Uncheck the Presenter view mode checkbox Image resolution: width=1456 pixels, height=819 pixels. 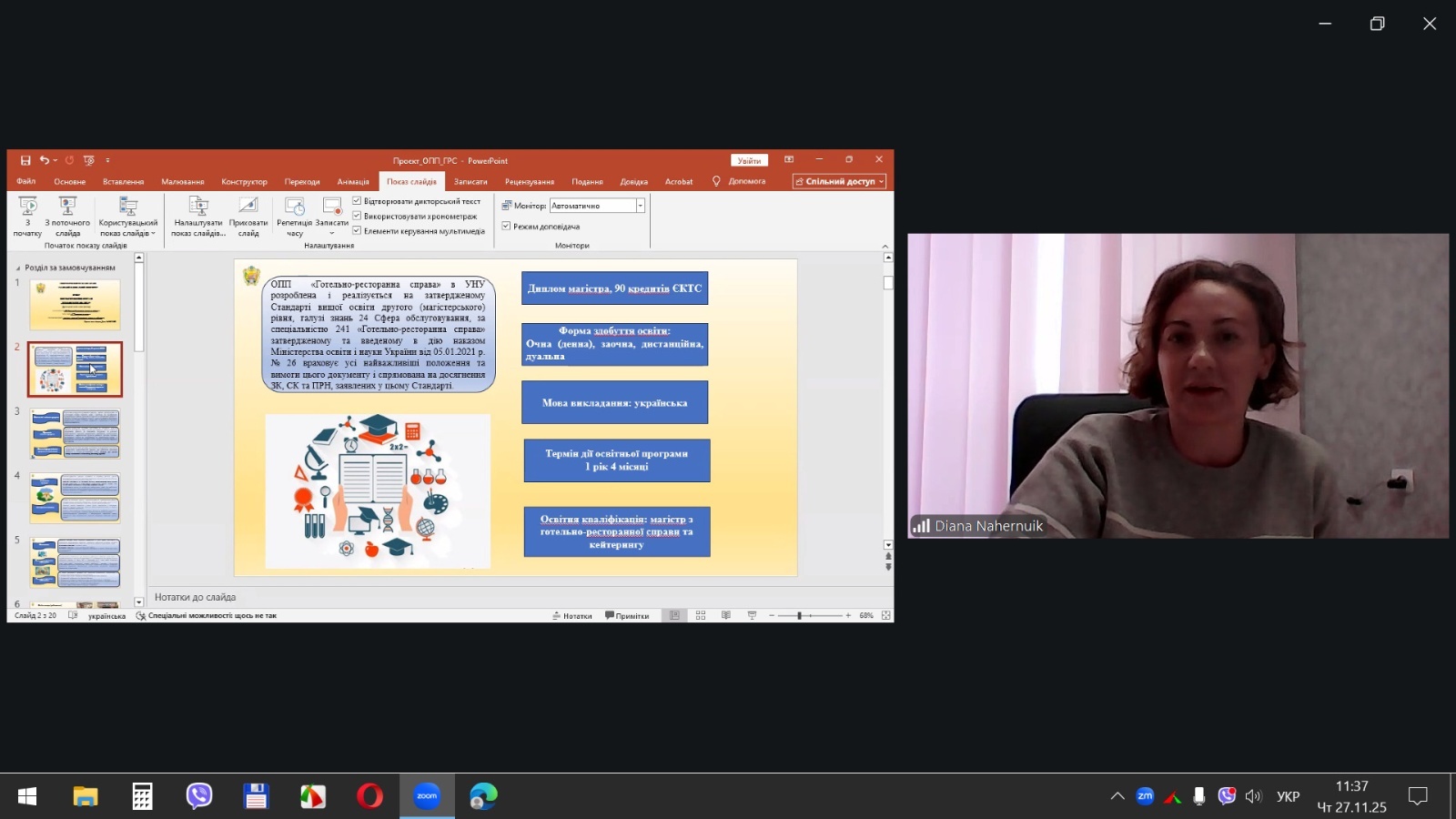click(x=506, y=226)
